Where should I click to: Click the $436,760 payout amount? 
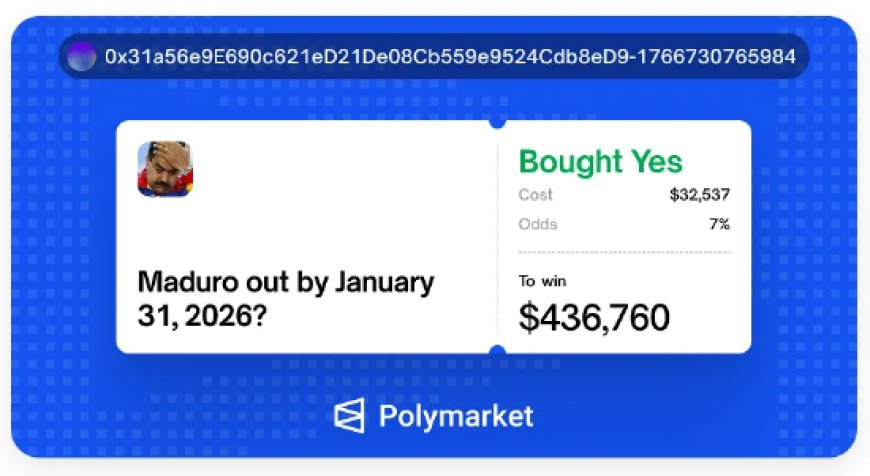coord(594,317)
